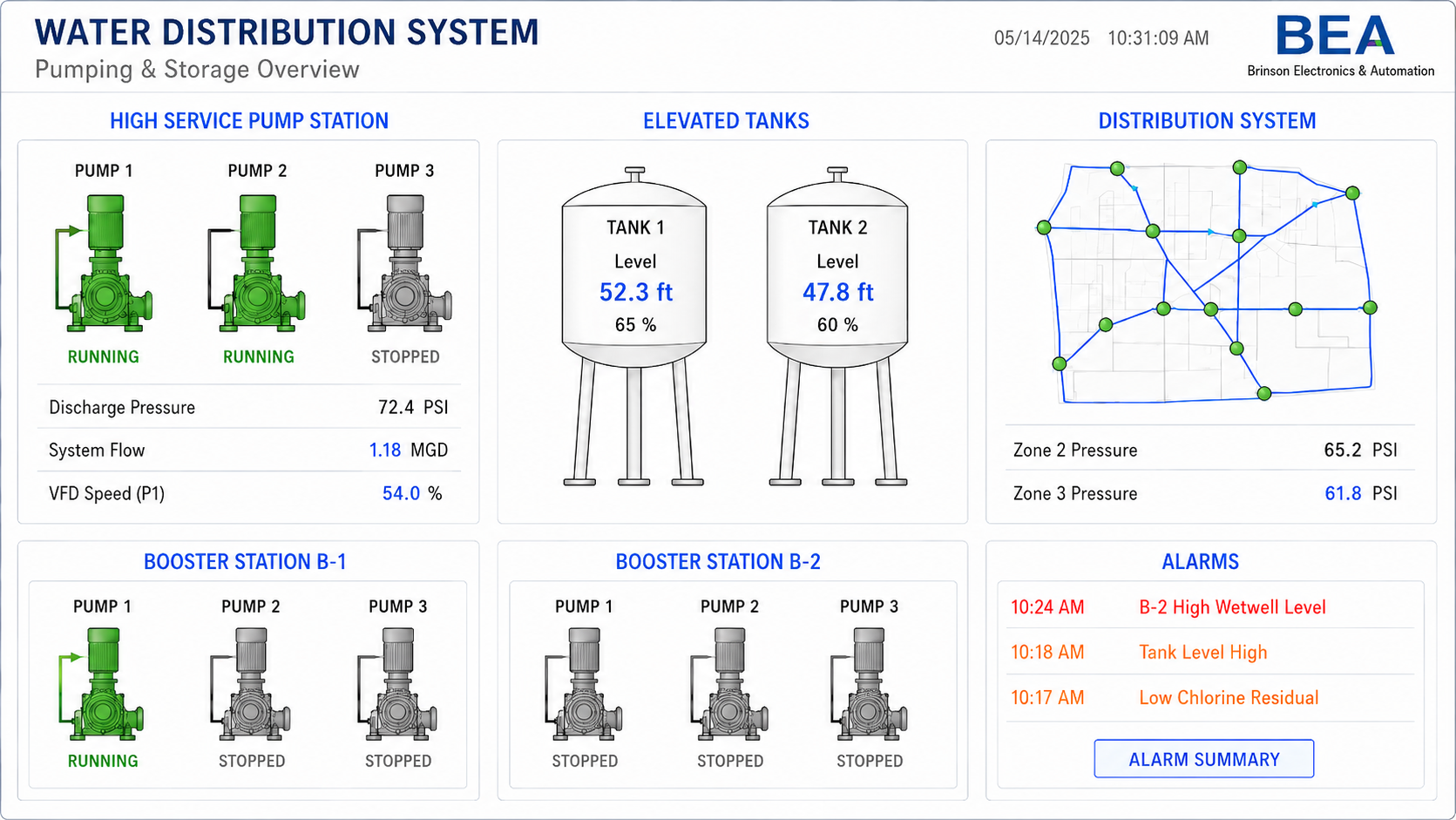Image resolution: width=1456 pixels, height=820 pixels.
Task: Click High Service Pump 1 RUNNING status
Action: (x=104, y=357)
